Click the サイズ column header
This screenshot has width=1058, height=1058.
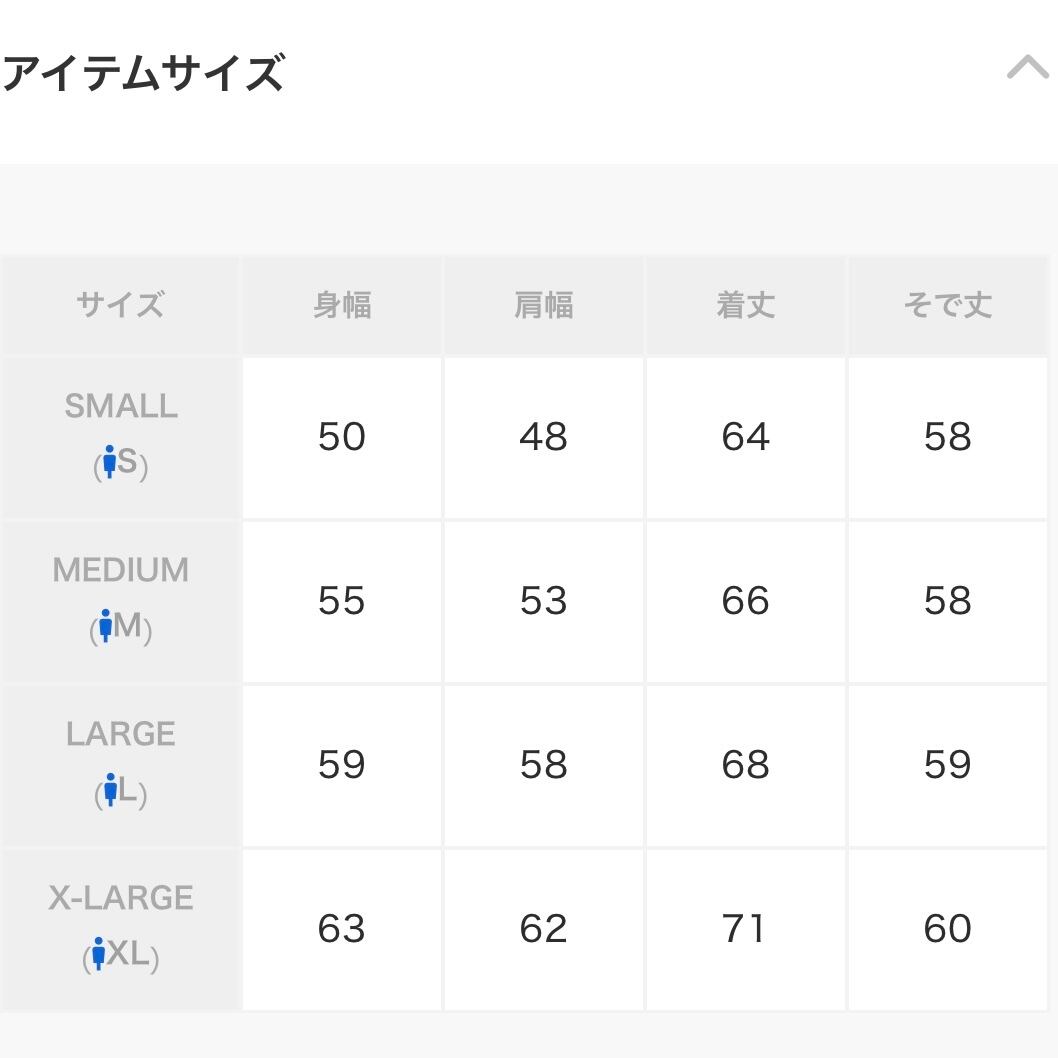pos(121,305)
